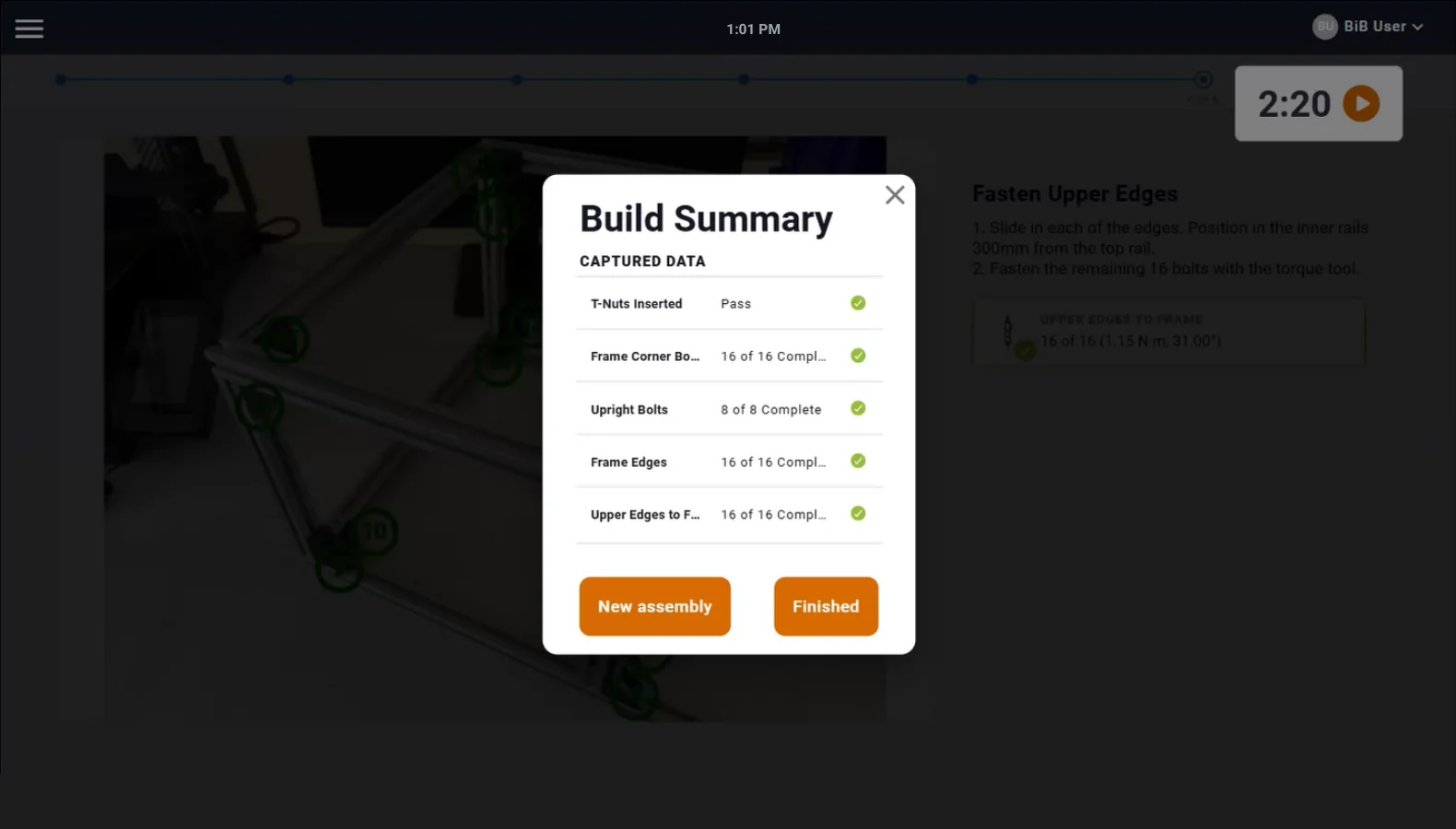Click the Finished button
1456x829 pixels.
coord(826,606)
